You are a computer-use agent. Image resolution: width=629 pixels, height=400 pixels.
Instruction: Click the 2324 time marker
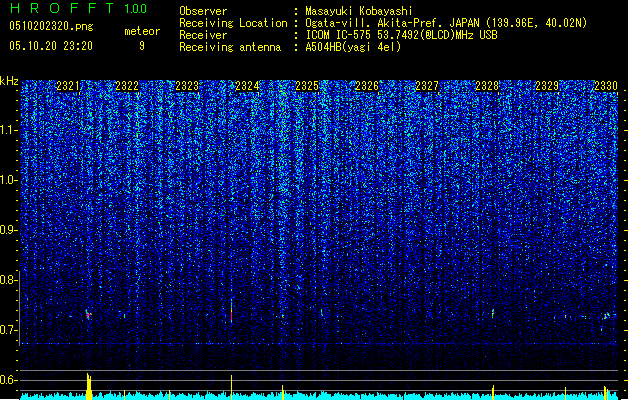247,86
